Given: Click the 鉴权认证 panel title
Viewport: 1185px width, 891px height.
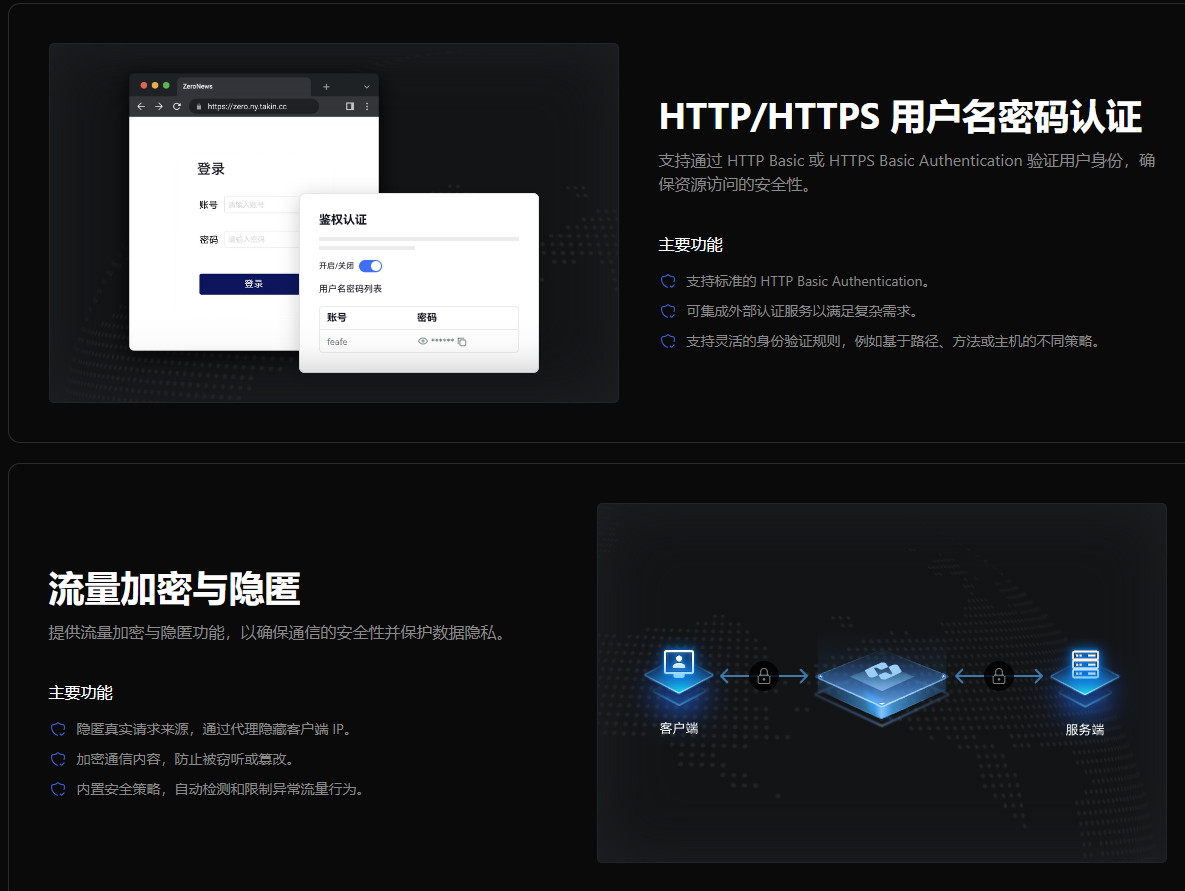Looking at the screenshot, I should (x=342, y=219).
